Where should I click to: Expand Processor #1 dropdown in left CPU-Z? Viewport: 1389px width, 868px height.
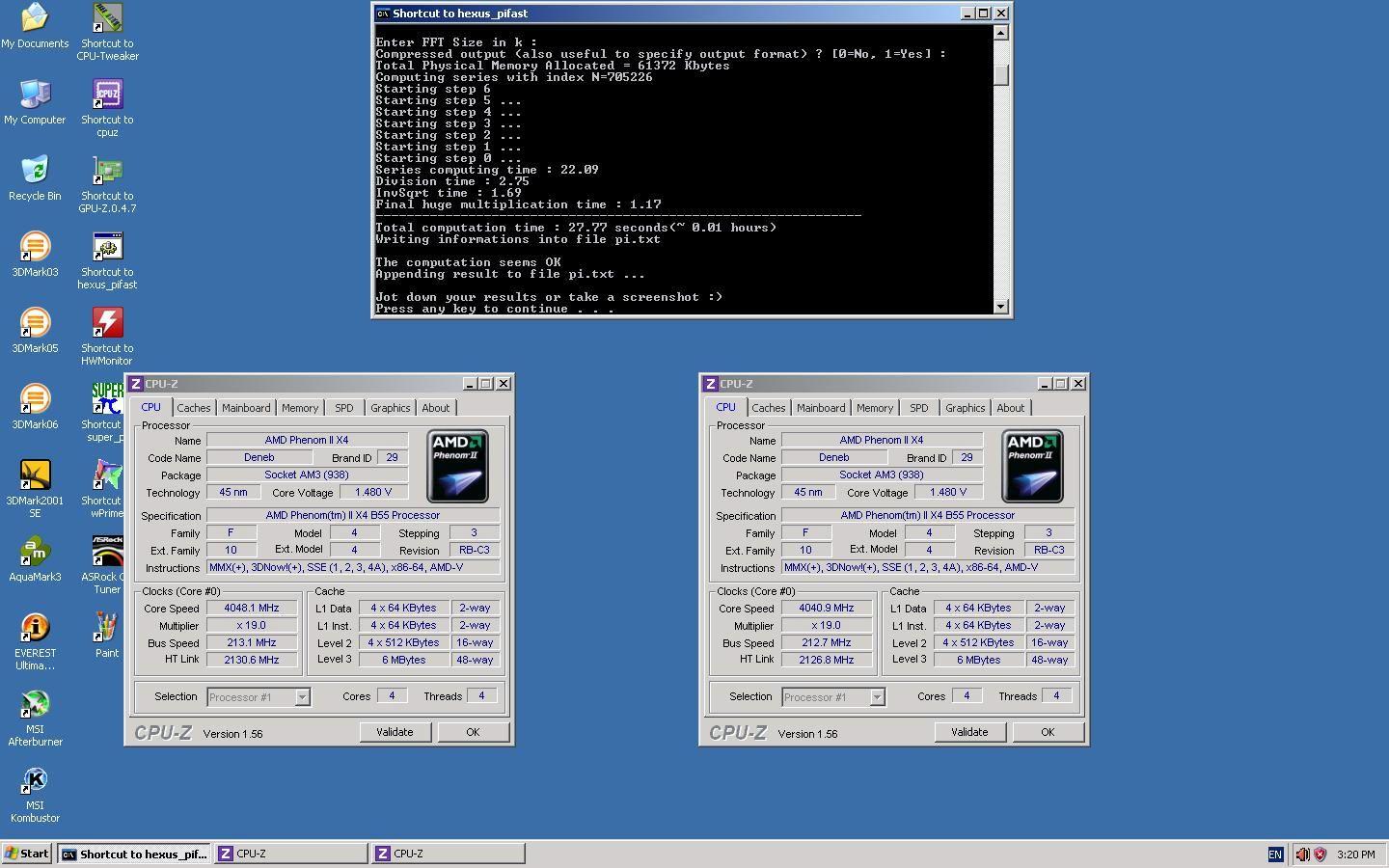302,697
